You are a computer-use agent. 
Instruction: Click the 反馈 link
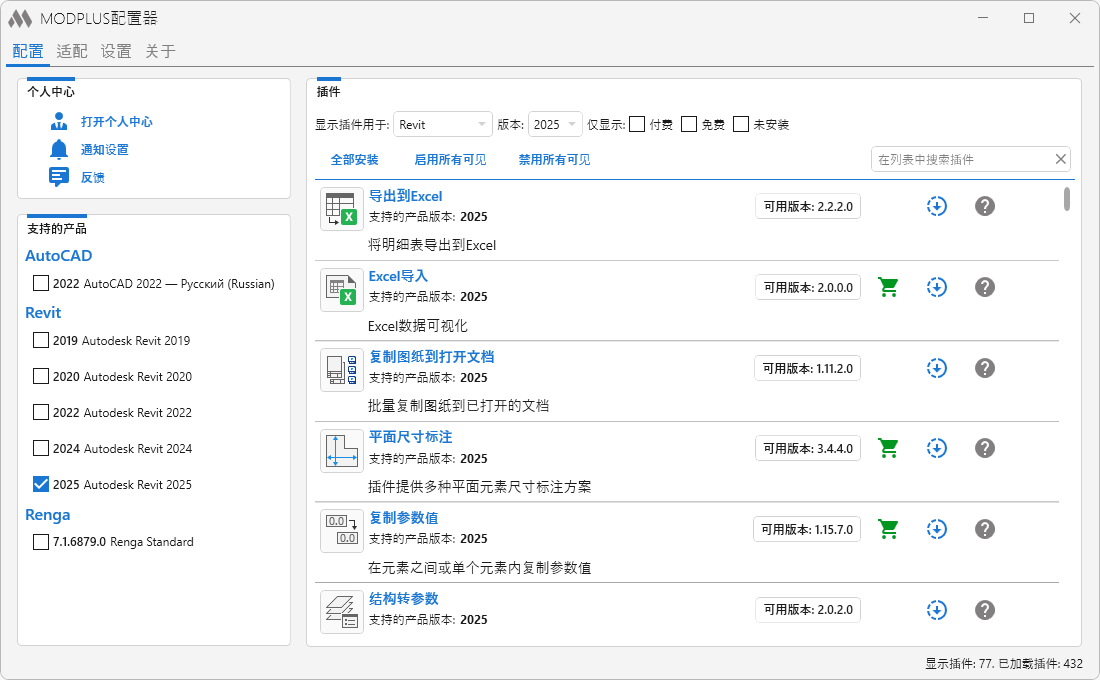tap(93, 178)
